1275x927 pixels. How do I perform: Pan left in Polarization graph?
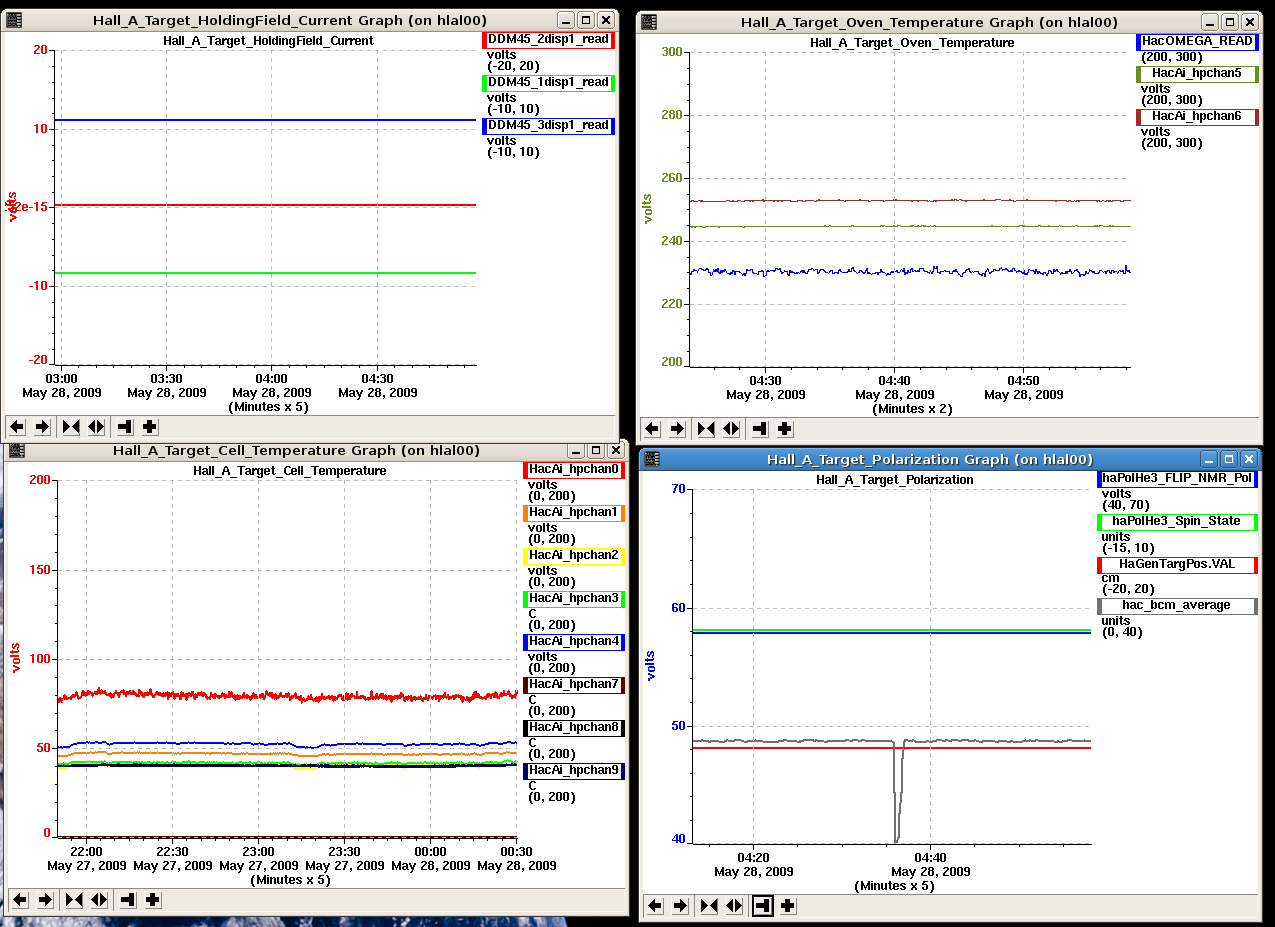[655, 906]
